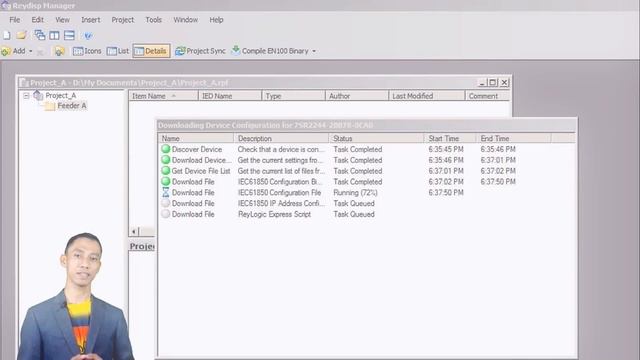
Task: Click Description header in download dialog
Action: (x=281, y=138)
